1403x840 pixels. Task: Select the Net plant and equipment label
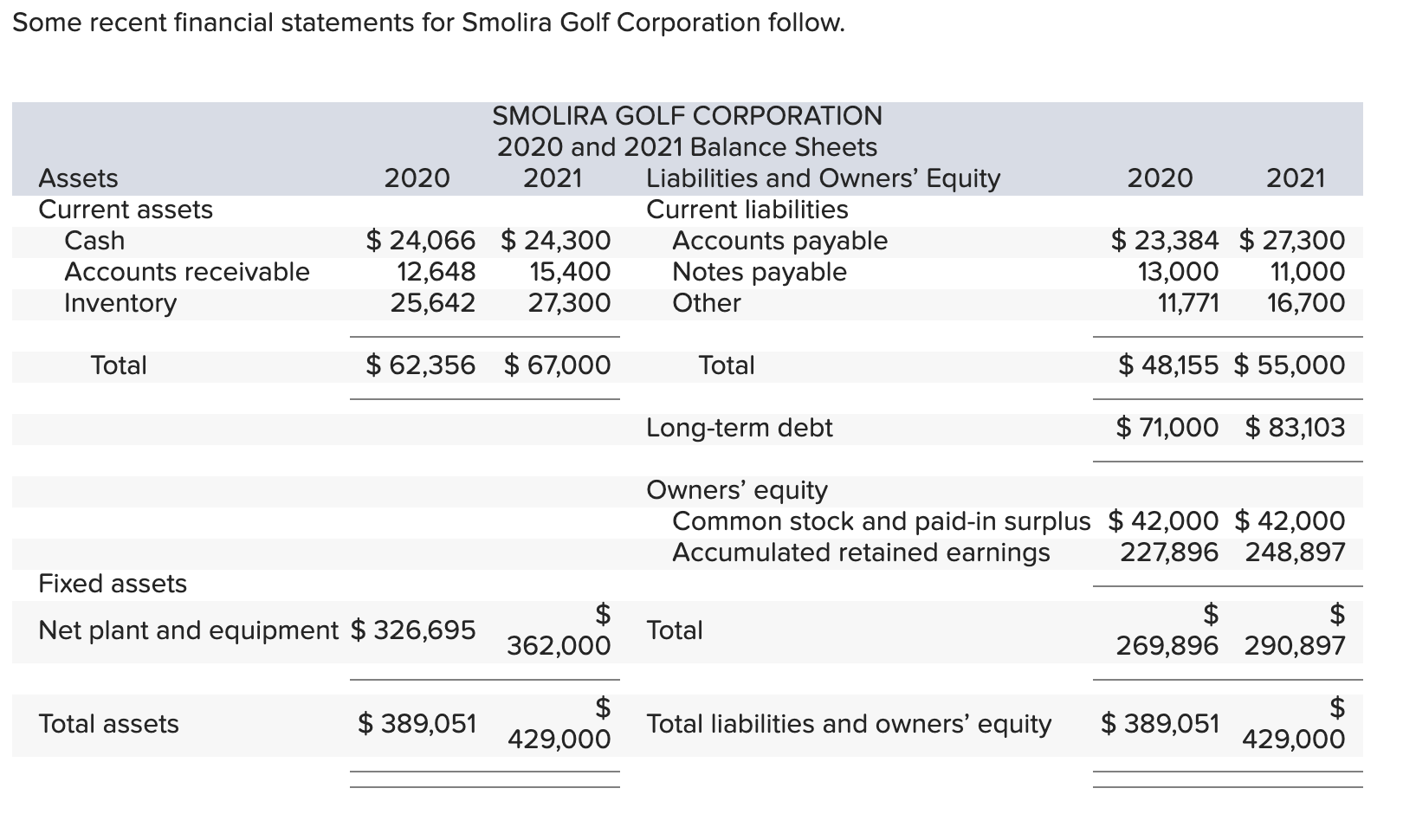(x=189, y=630)
